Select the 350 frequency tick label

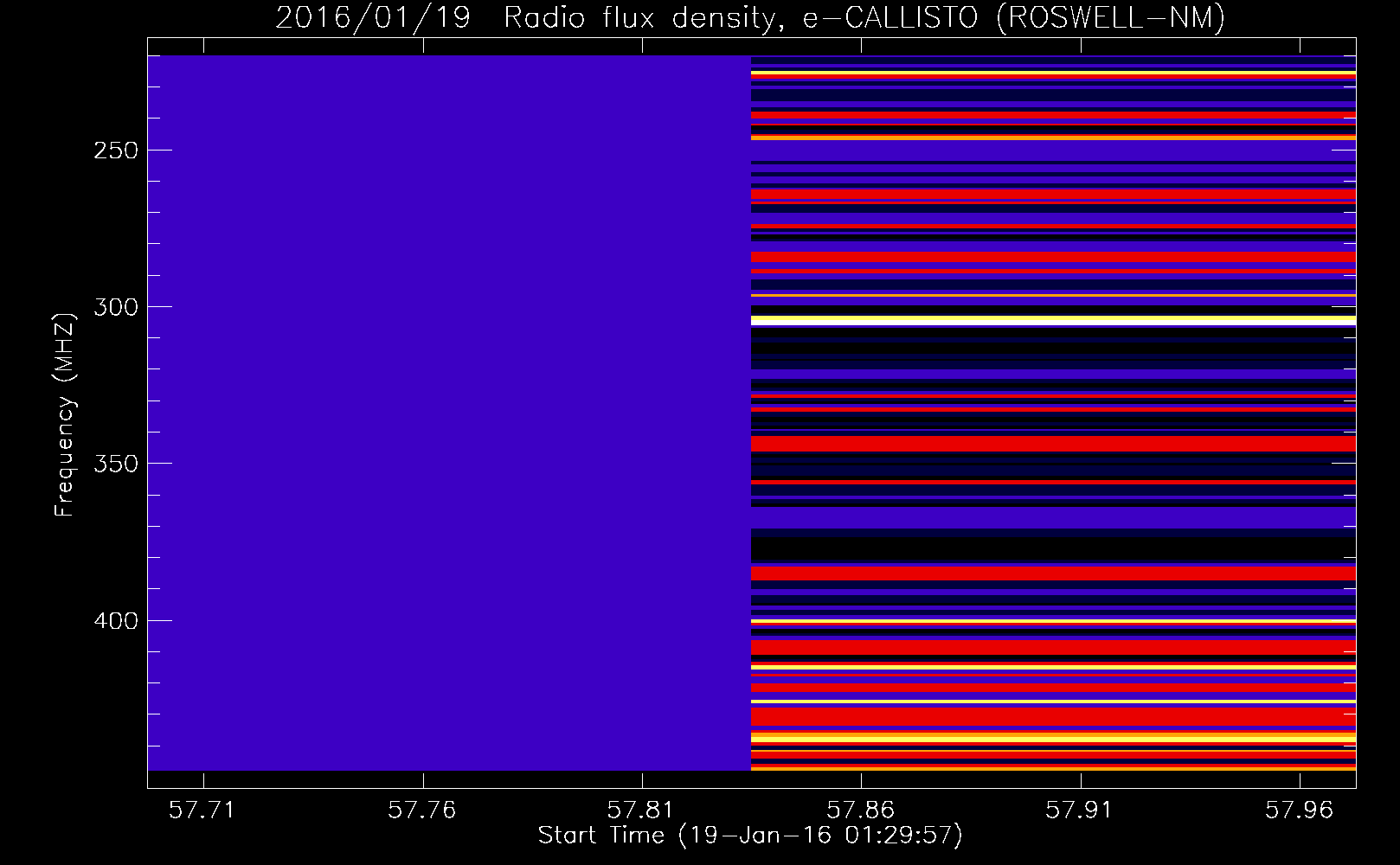coord(116,465)
